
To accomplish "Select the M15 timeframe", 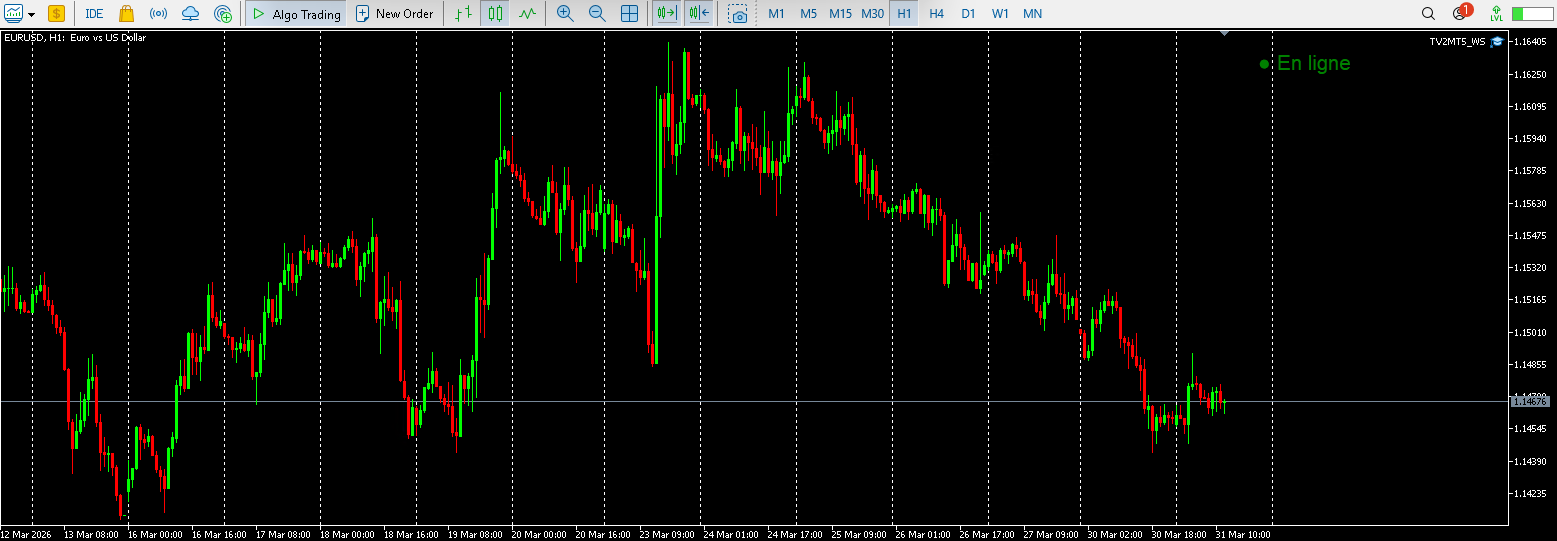I will [x=840, y=14].
